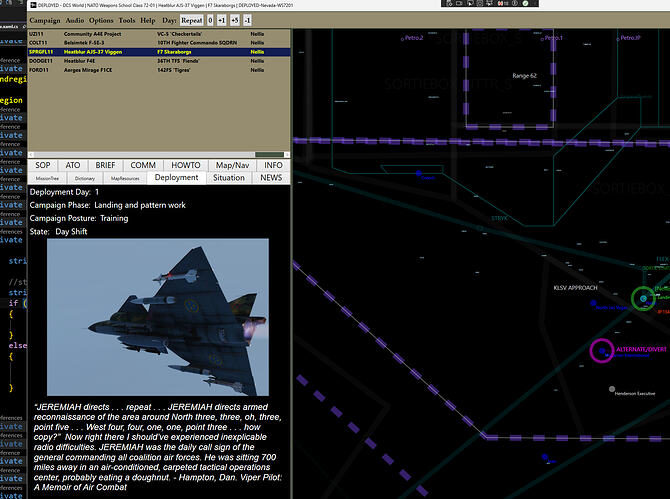Advance the day by +5
670x499 pixels.
[234, 20]
